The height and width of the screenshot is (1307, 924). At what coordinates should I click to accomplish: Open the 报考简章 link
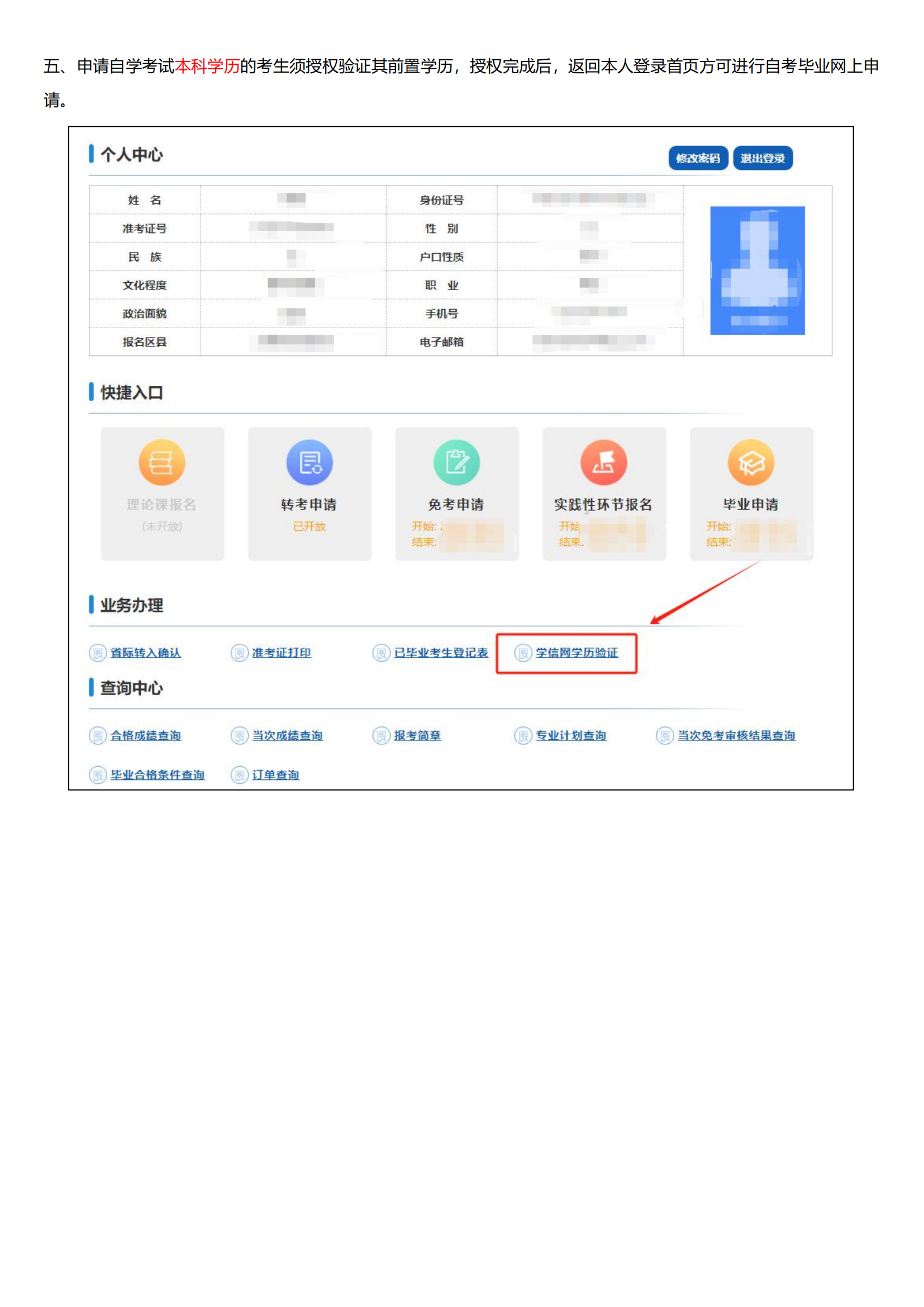[x=418, y=735]
